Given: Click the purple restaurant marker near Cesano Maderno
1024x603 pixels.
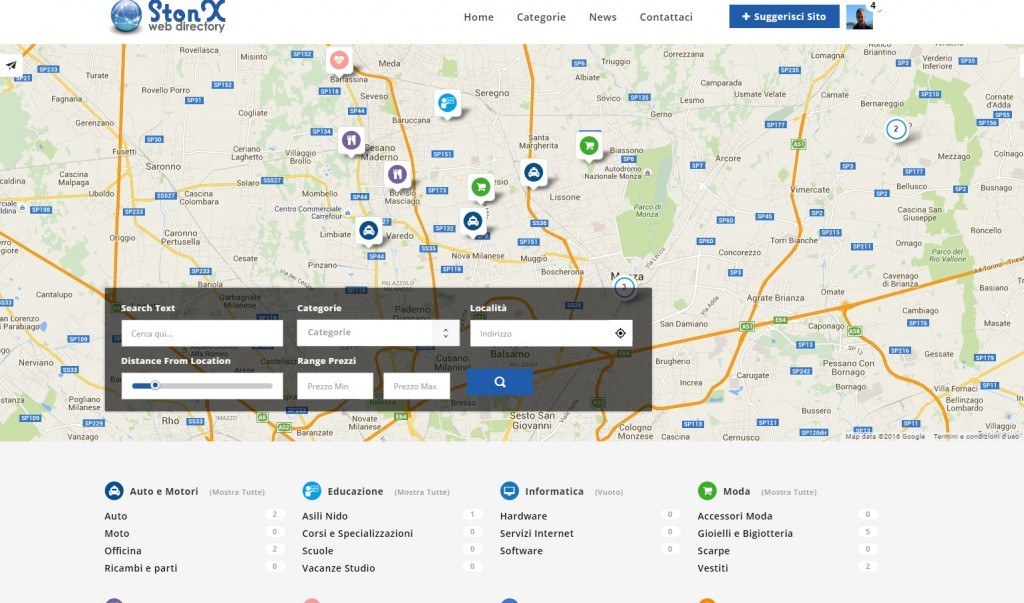Looking at the screenshot, I should pyautogui.click(x=351, y=140).
